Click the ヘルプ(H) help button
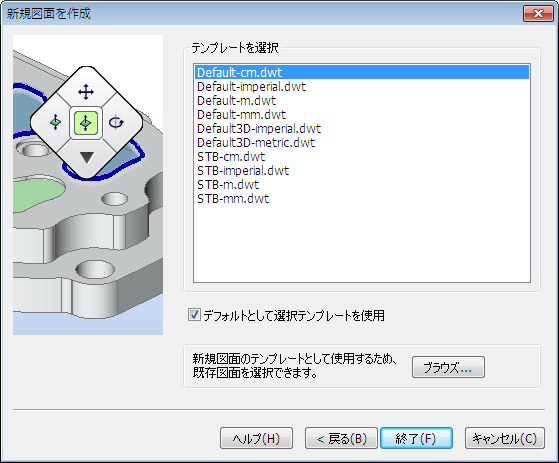Image resolution: width=559 pixels, height=463 pixels. [x=256, y=438]
